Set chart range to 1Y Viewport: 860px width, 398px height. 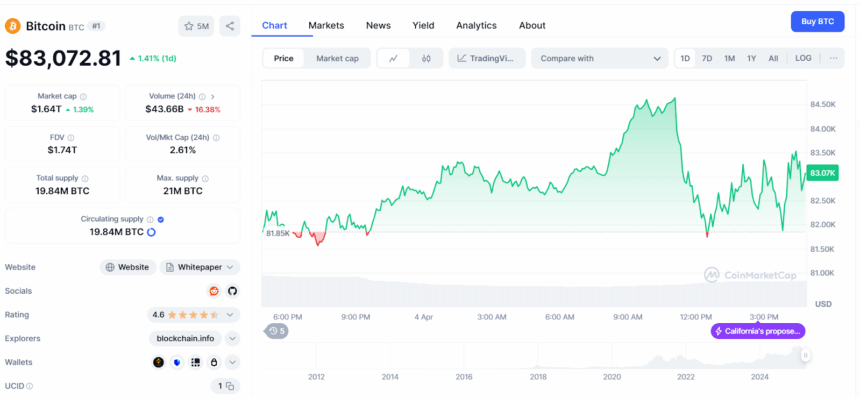click(x=751, y=58)
